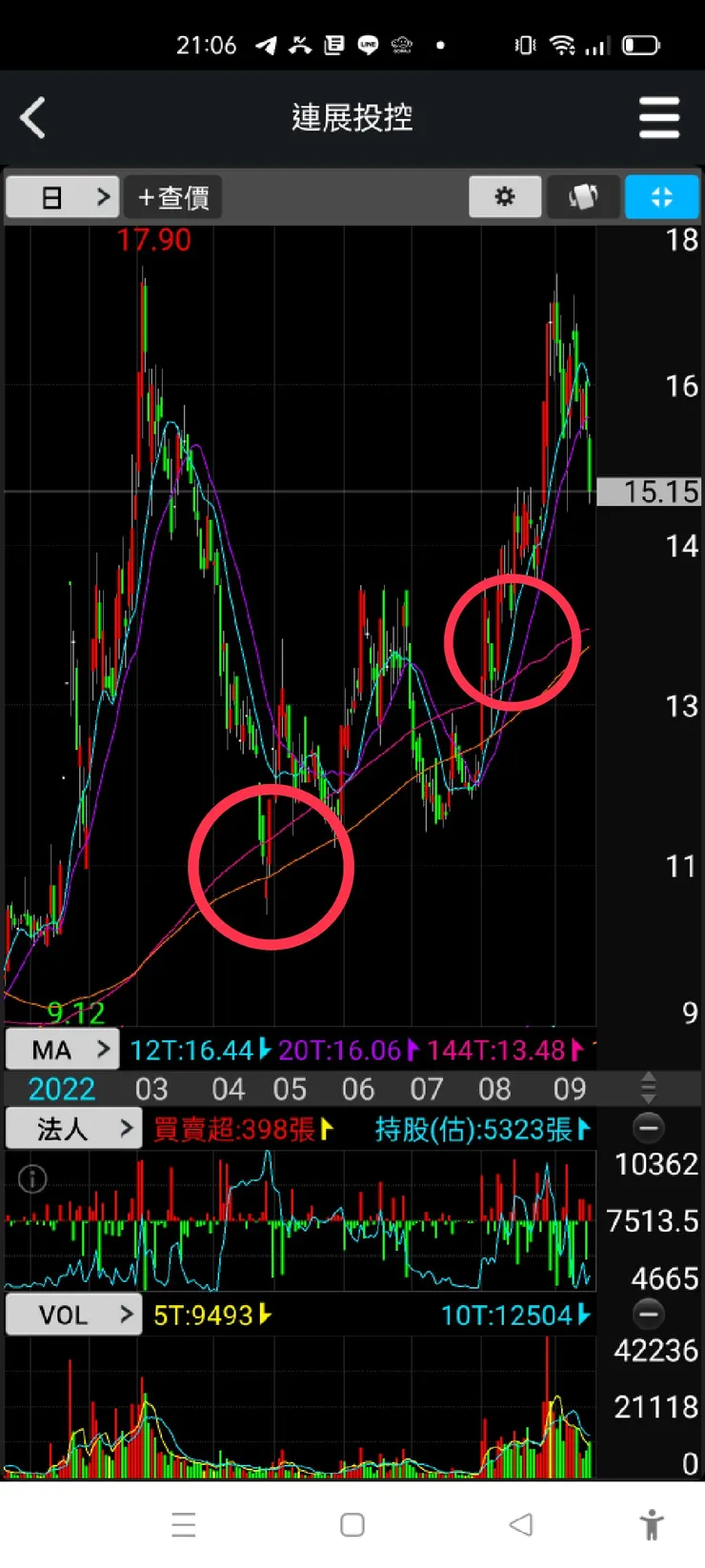Collapse the 法人 panel with minus icon
705x1568 pixels.
(649, 1129)
